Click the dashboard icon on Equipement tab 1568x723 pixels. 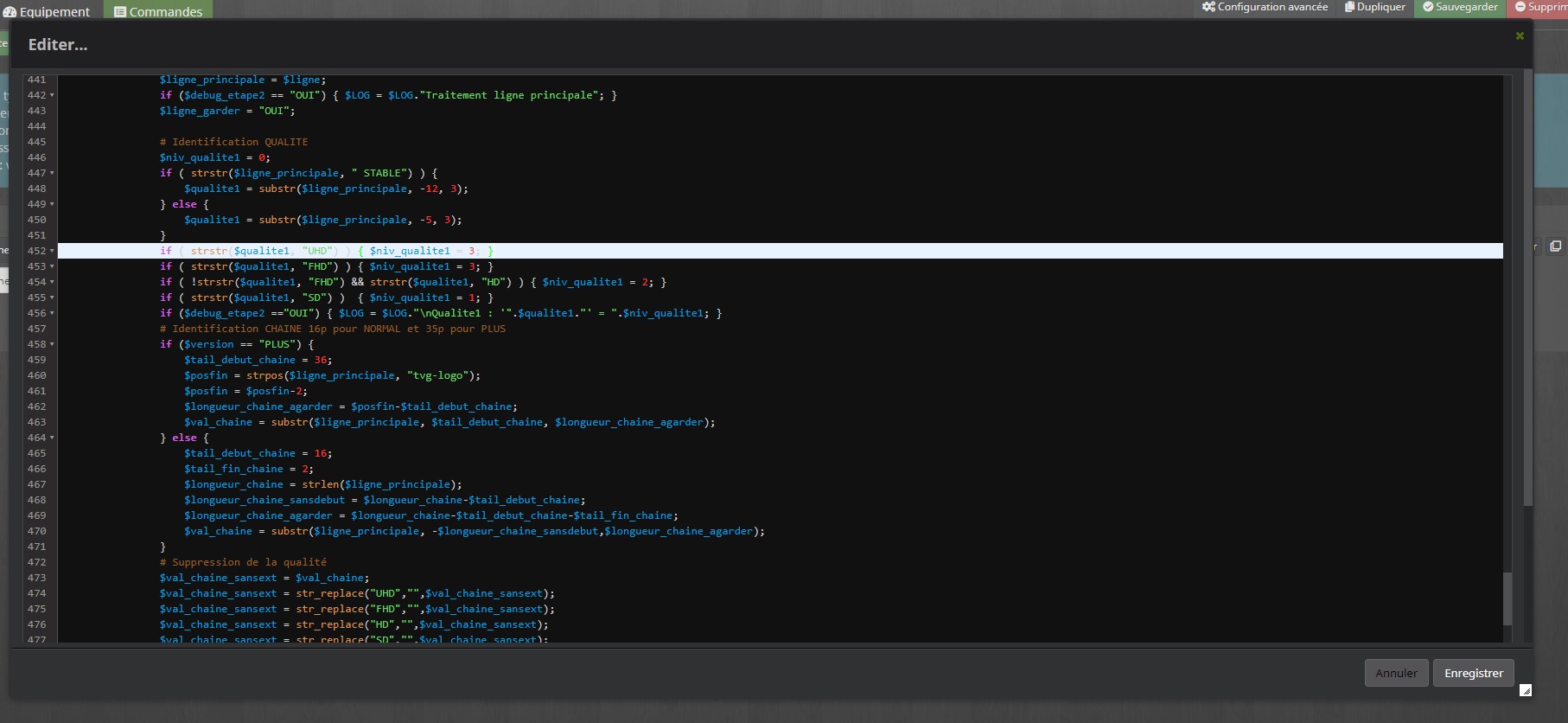click(x=10, y=12)
